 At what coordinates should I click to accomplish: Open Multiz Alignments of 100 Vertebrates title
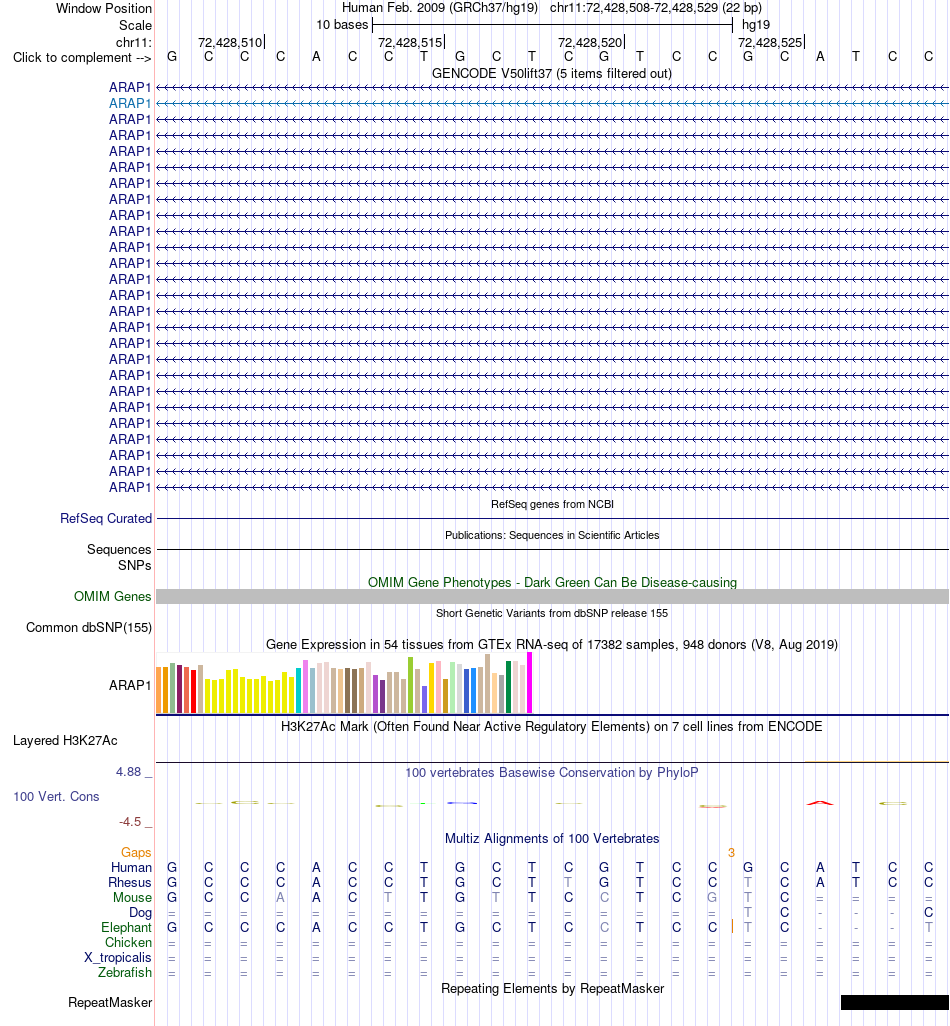tap(552, 838)
